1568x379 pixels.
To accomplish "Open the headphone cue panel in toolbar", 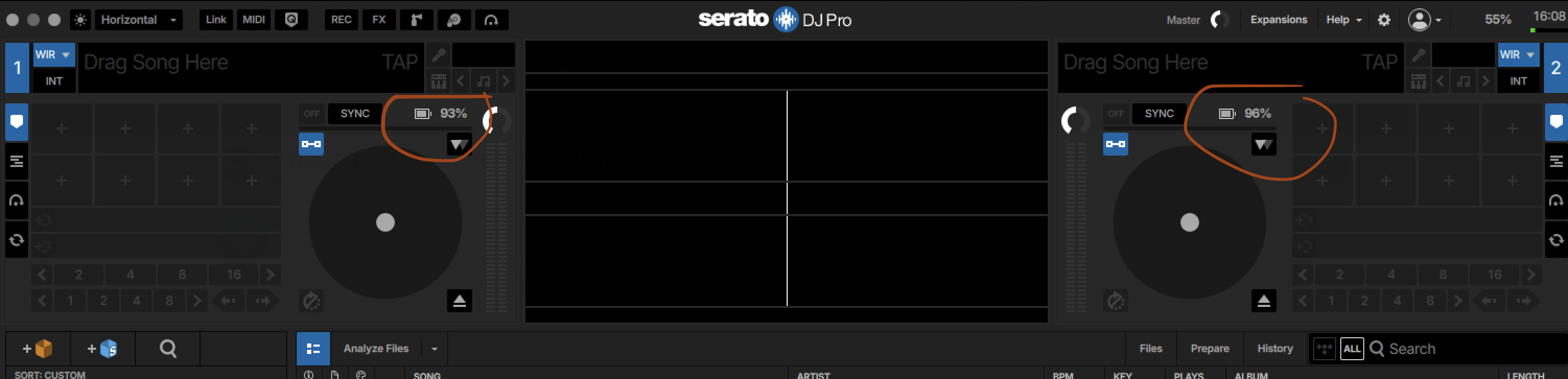I will 490,20.
